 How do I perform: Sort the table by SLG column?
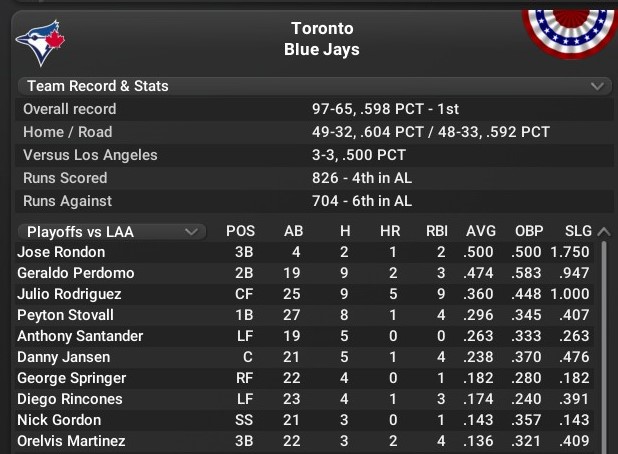click(574, 232)
